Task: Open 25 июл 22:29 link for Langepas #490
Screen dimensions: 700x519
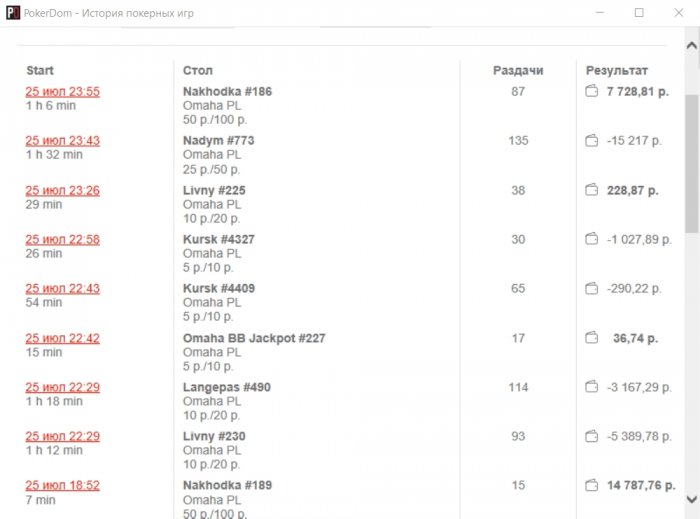Action: pos(62,387)
